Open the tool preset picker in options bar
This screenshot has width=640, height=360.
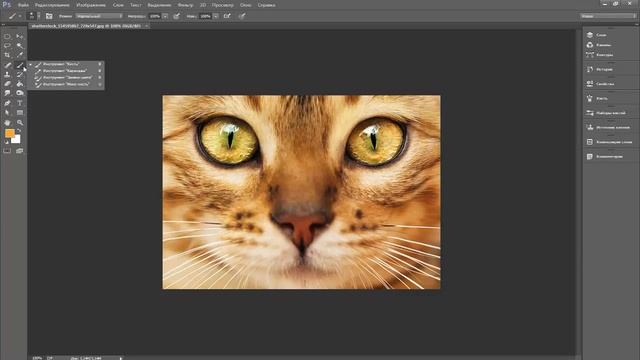click(x=14, y=16)
